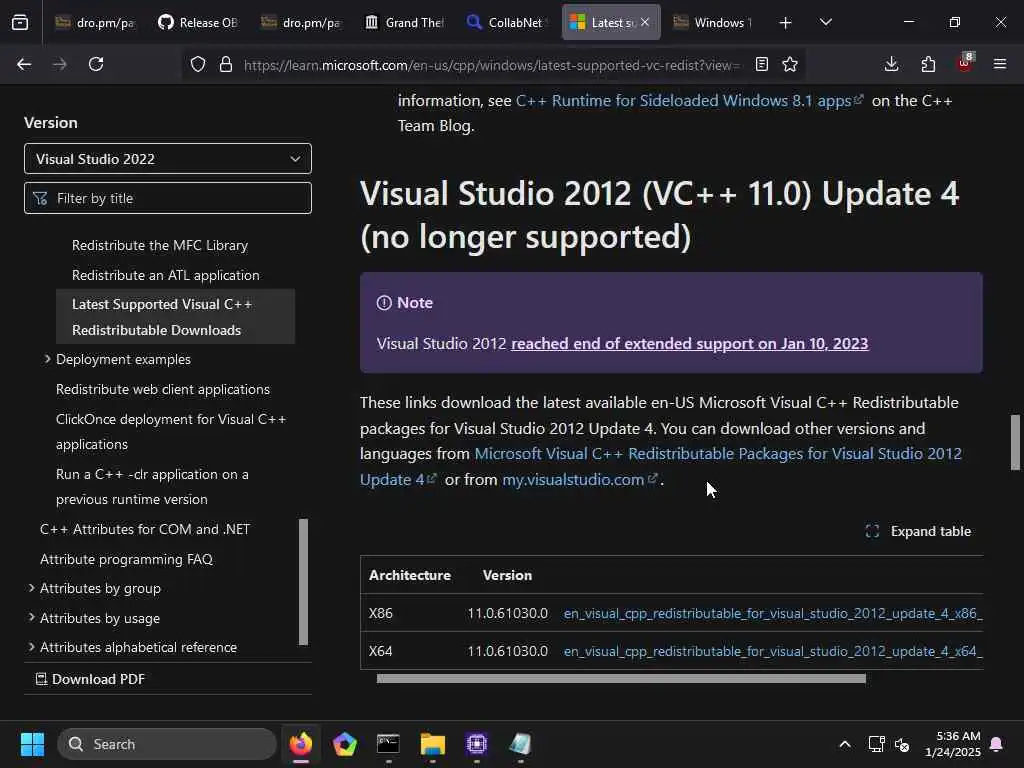Go back to previous page
The height and width of the screenshot is (768, 1024).
coord(24,64)
